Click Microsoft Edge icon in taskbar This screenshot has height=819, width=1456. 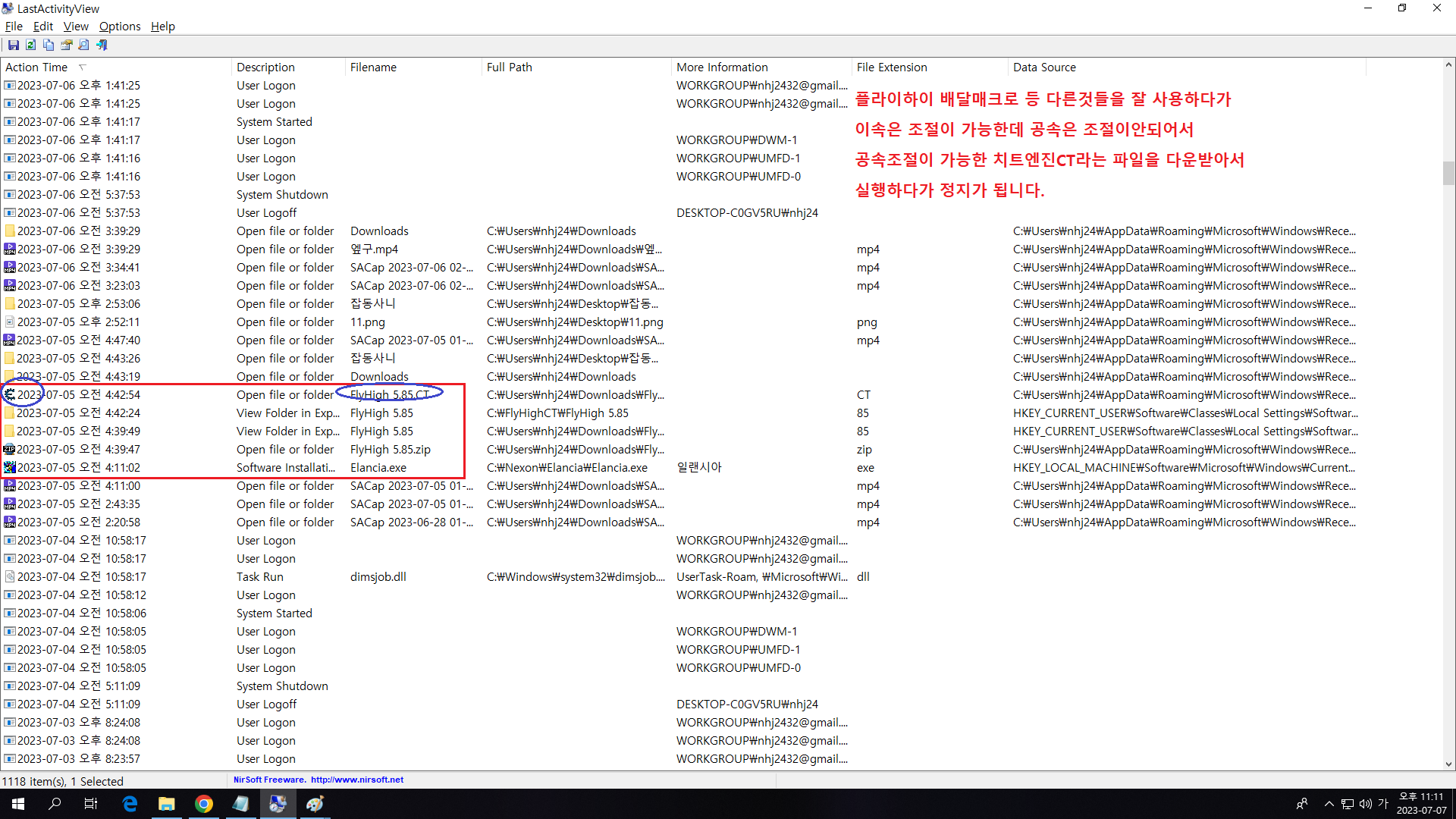130,804
